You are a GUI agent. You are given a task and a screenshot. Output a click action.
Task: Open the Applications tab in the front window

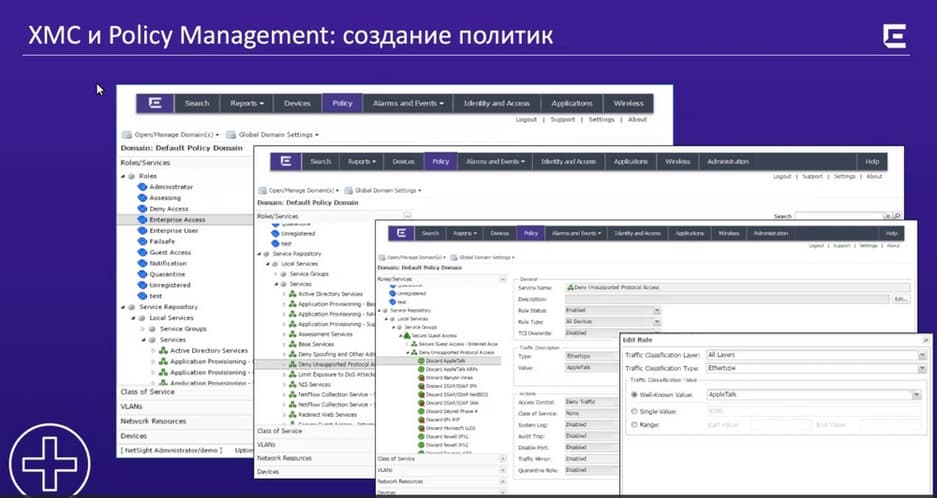coord(690,233)
